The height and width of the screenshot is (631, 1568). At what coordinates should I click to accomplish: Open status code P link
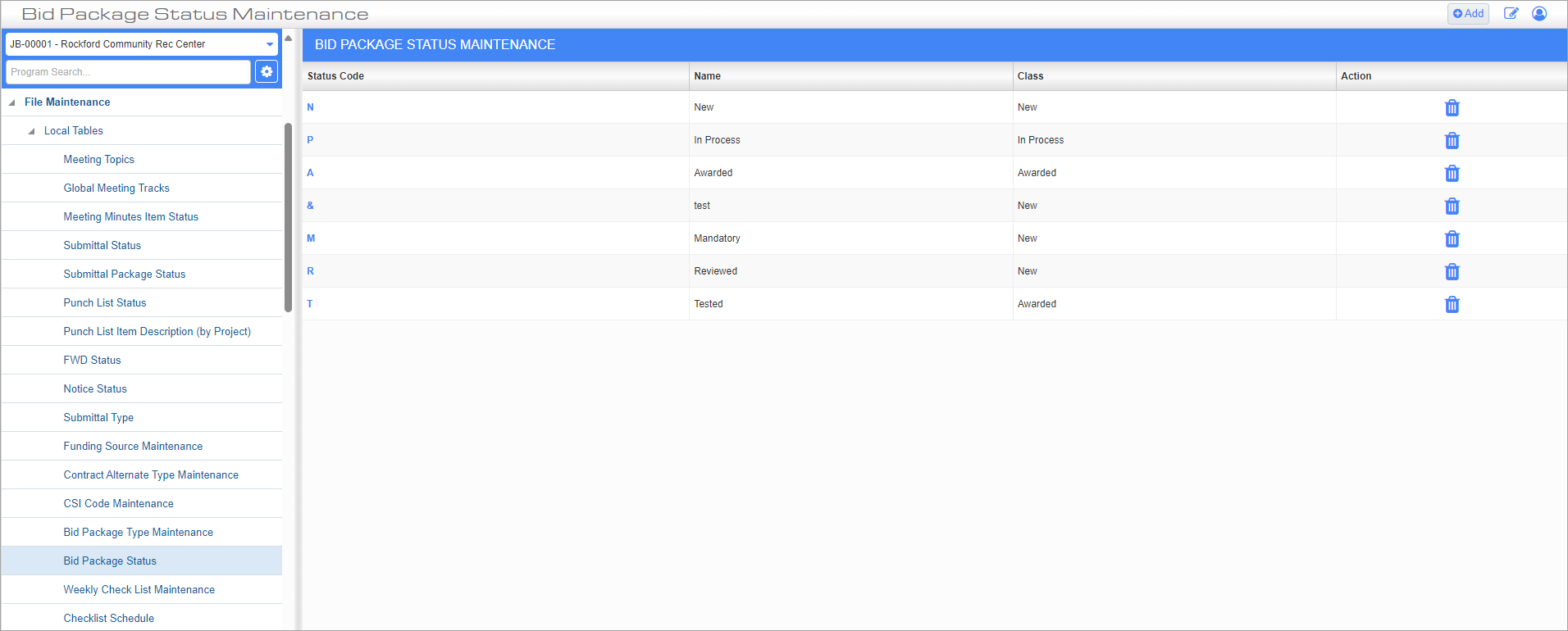[x=310, y=140]
